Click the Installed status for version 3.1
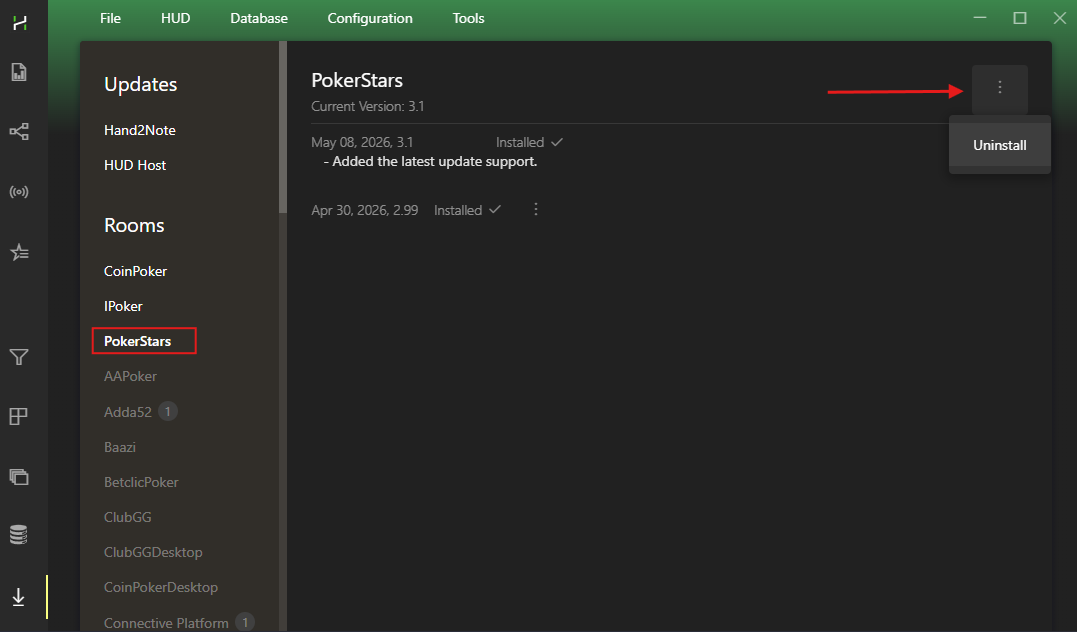Image resolution: width=1077 pixels, height=632 pixels. tap(529, 142)
